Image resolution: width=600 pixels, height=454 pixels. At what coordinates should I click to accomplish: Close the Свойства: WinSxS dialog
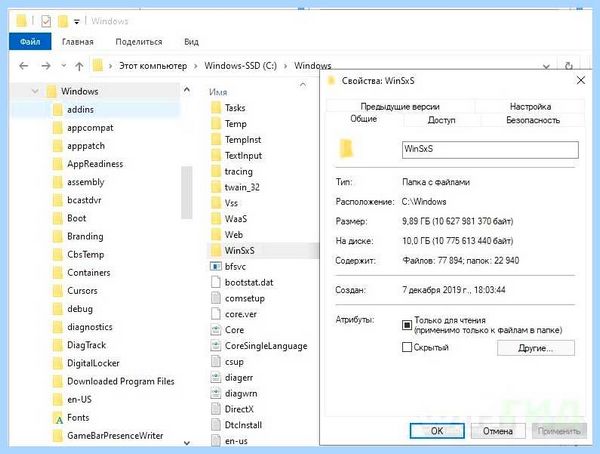click(581, 80)
